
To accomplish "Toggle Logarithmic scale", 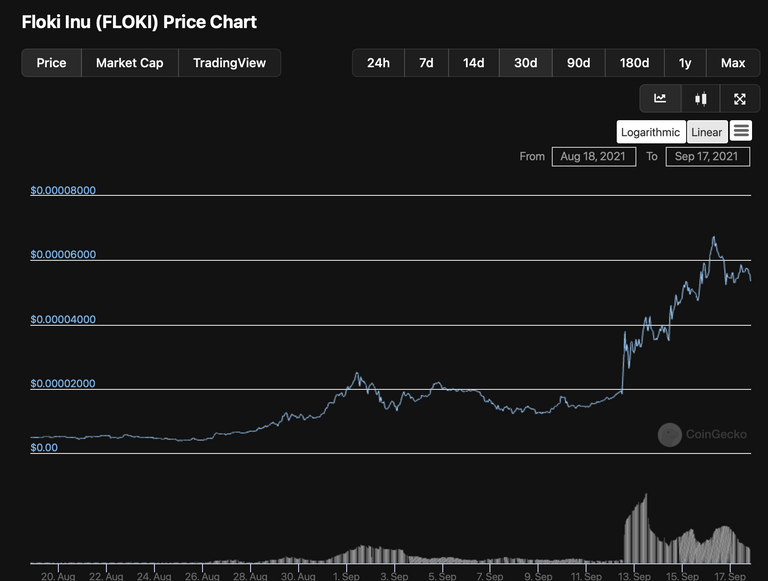I will click(x=651, y=132).
